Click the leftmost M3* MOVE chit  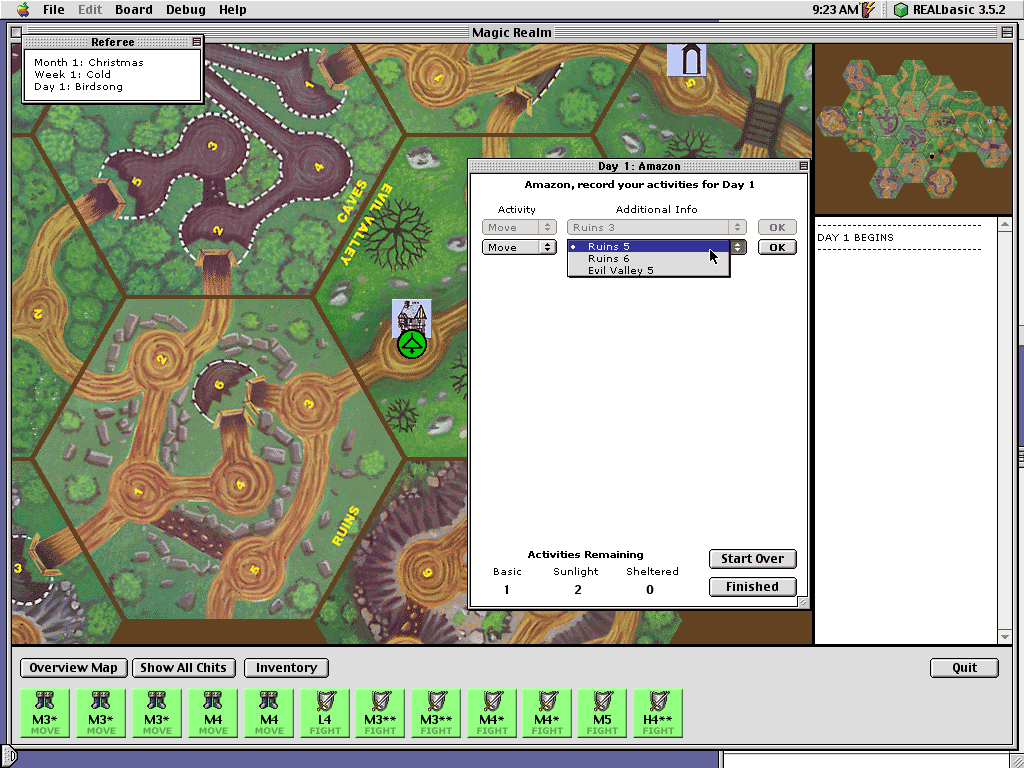click(x=44, y=713)
